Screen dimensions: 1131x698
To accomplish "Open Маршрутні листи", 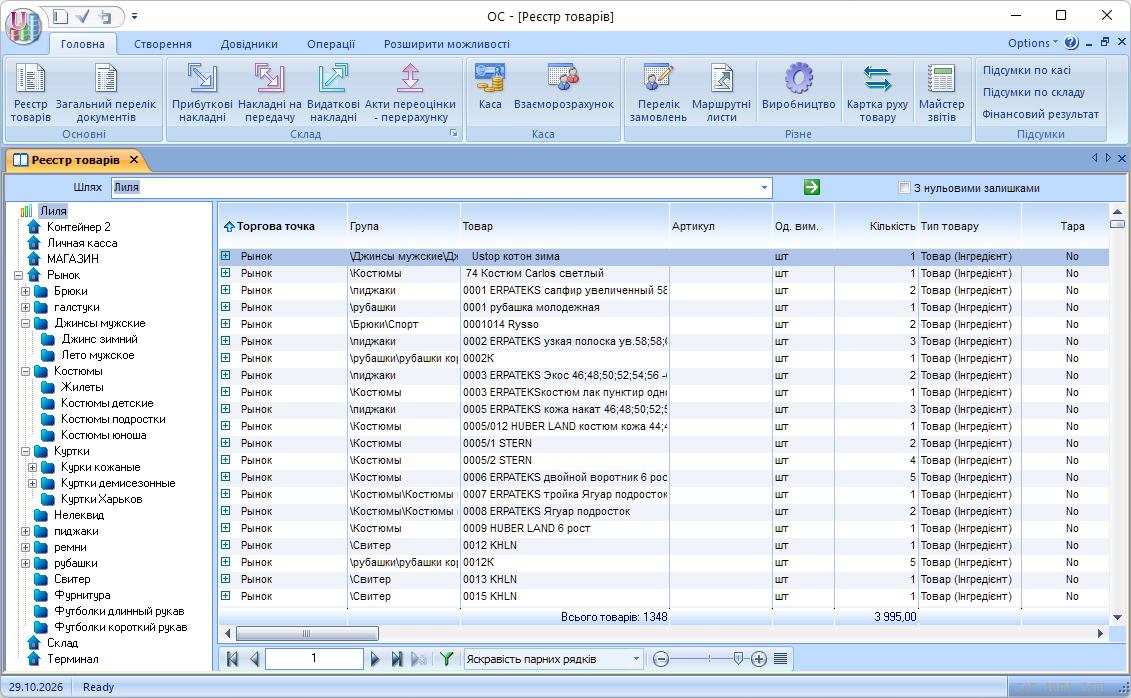I will (x=721, y=93).
